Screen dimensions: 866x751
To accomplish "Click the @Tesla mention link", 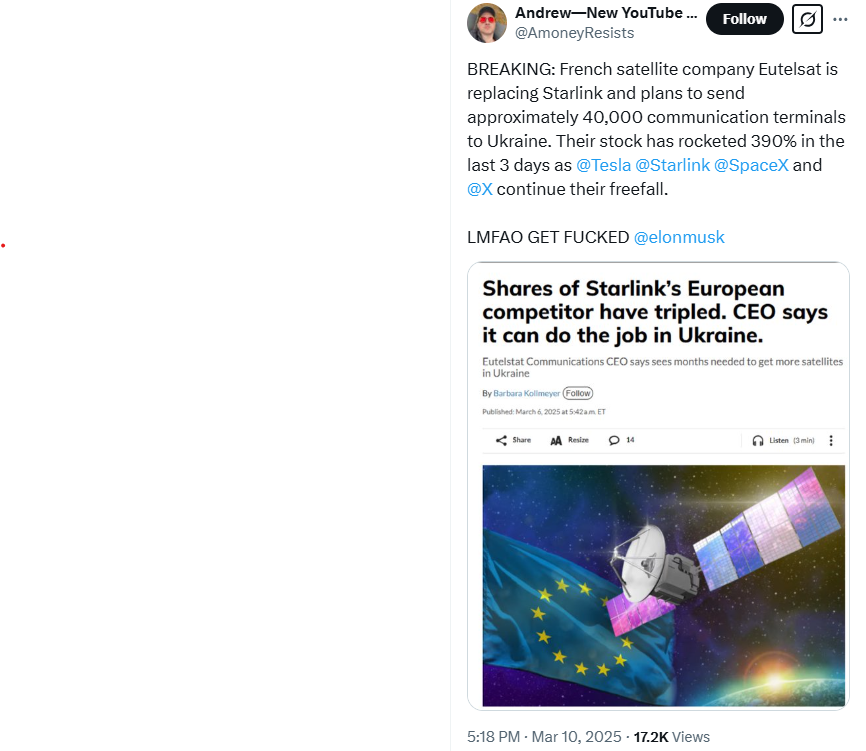I will 604,165.
